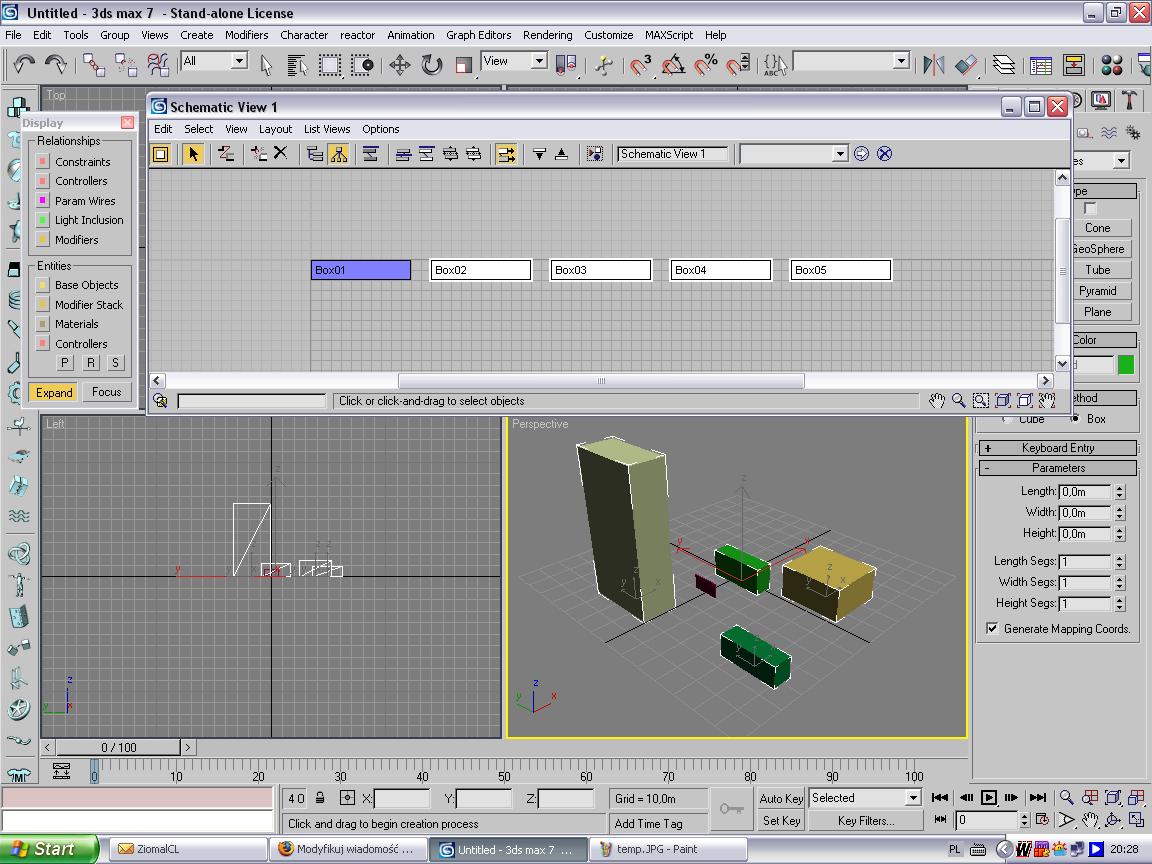1152x864 pixels.
Task: Click the Length spinner arrows
Action: click(x=1120, y=492)
